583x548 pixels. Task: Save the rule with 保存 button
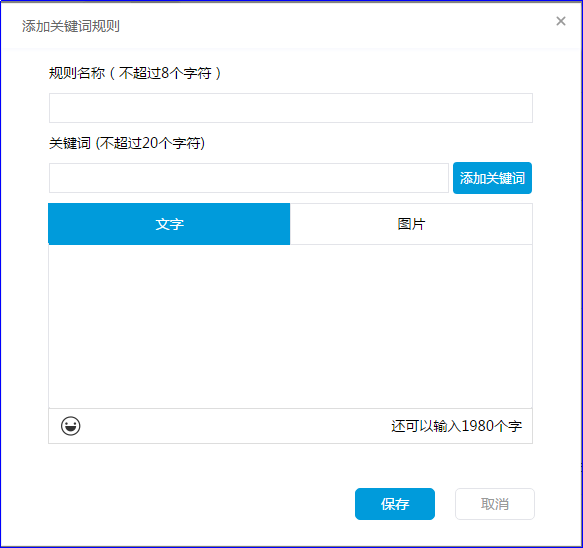point(395,504)
